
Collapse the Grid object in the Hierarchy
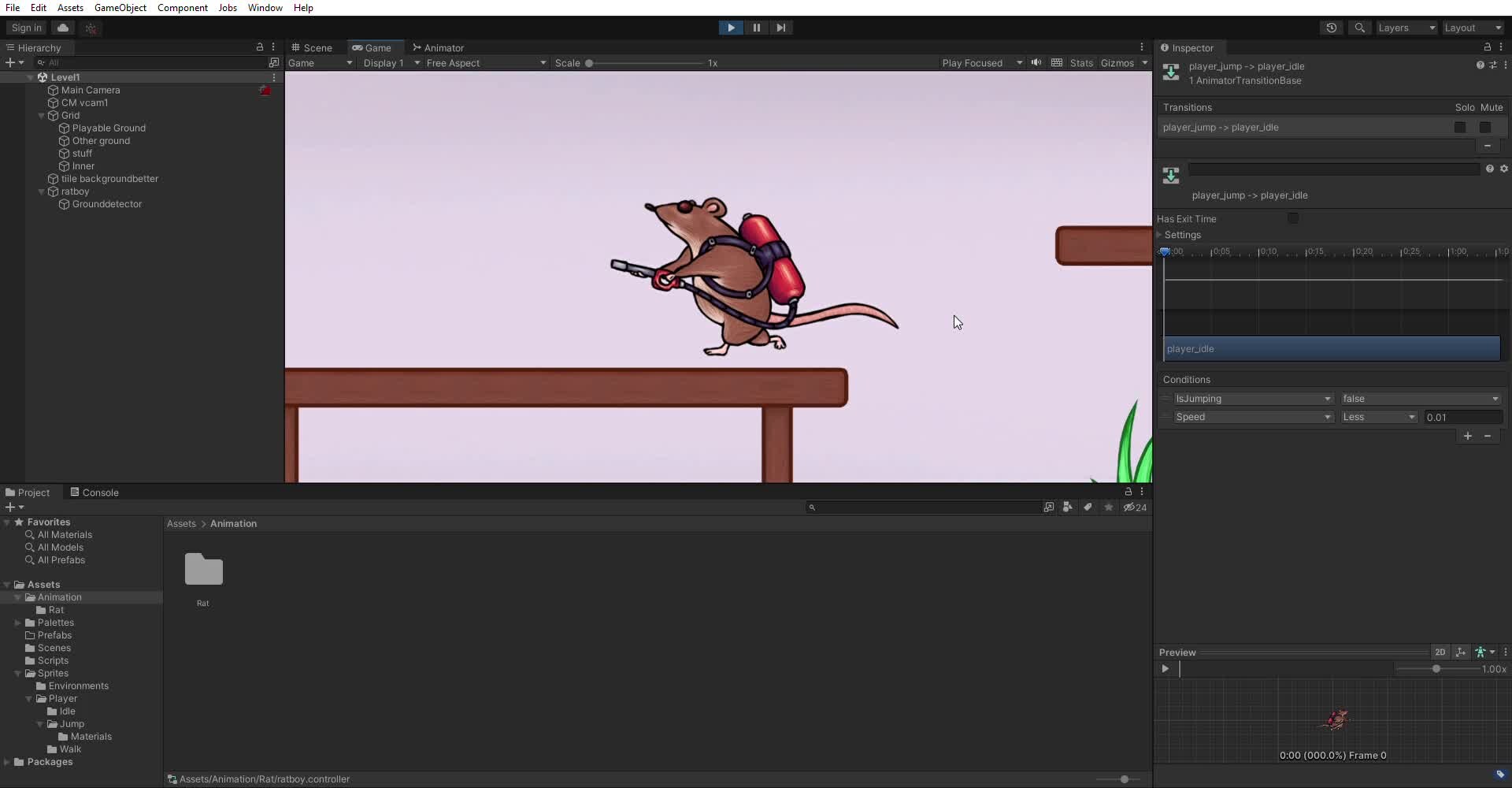pos(41,115)
